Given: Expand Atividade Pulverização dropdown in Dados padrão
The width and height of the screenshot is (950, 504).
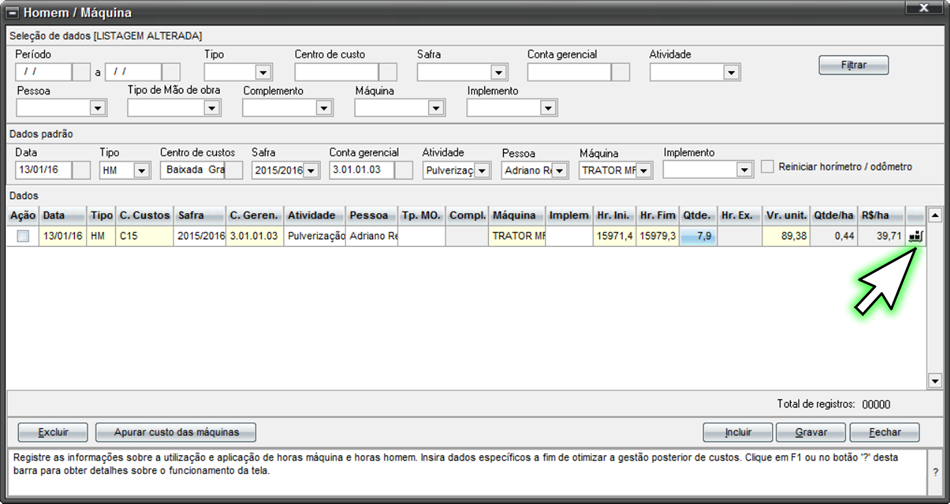Looking at the screenshot, I should point(482,171).
